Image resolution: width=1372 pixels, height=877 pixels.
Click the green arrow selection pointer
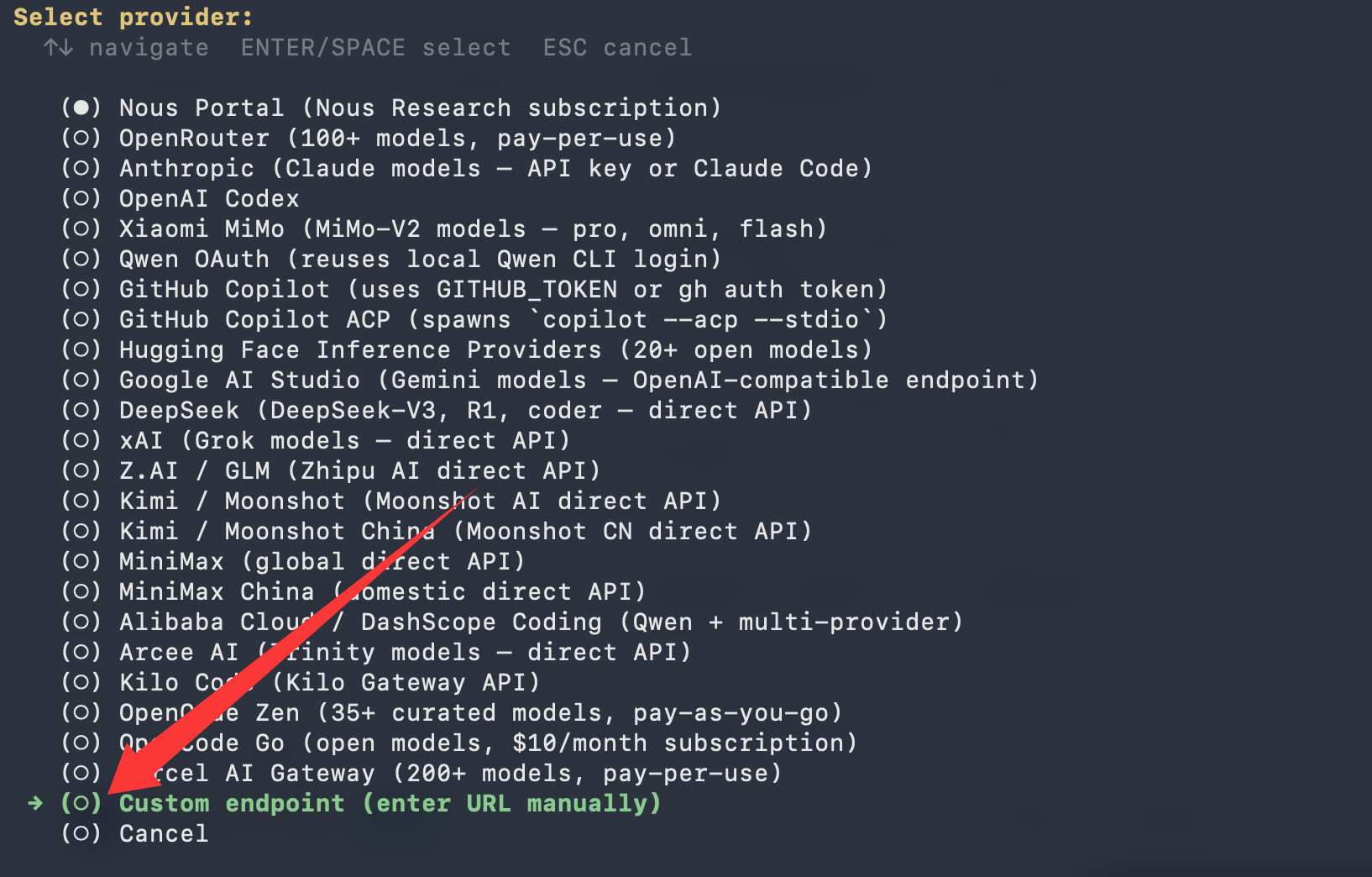[x=35, y=804]
